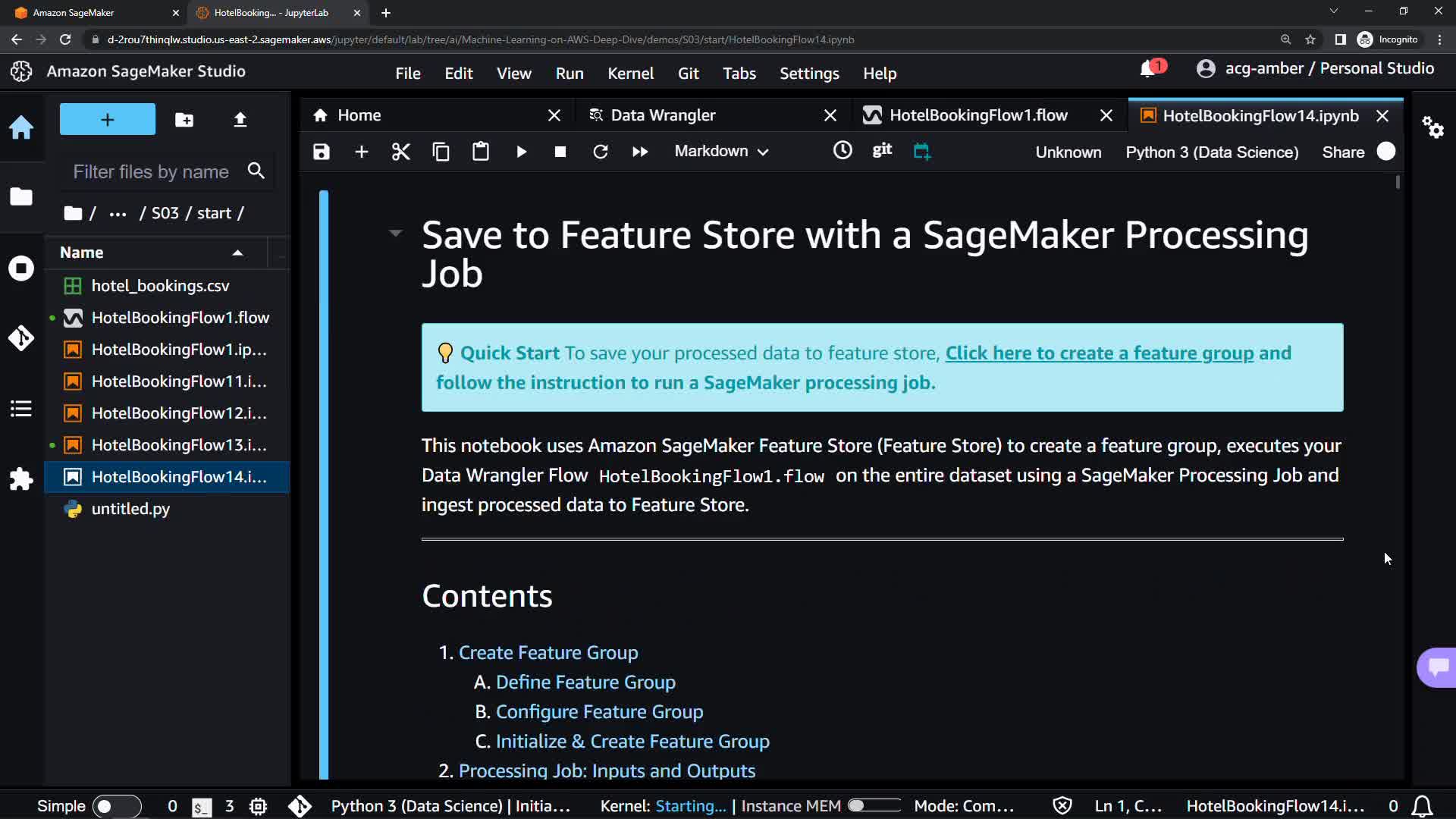Click the upload files icon

240,120
